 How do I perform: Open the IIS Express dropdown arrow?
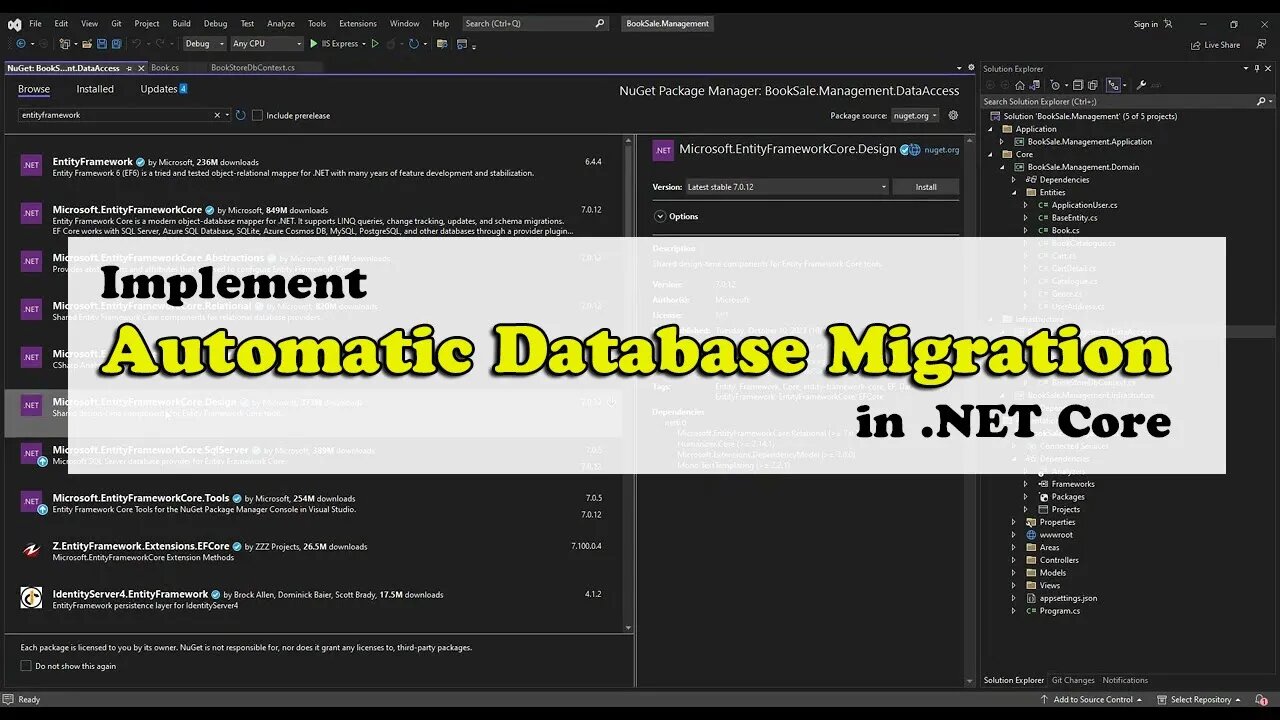pyautogui.click(x=363, y=44)
